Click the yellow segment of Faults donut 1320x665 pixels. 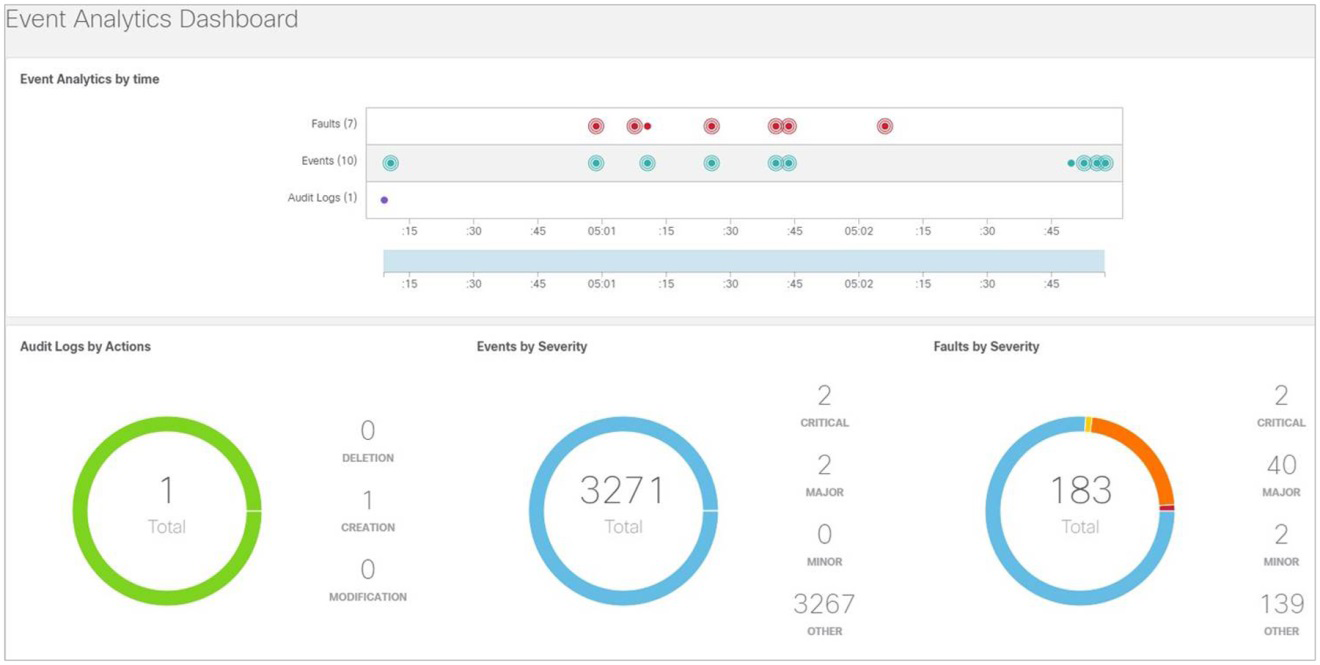[x=1088, y=424]
